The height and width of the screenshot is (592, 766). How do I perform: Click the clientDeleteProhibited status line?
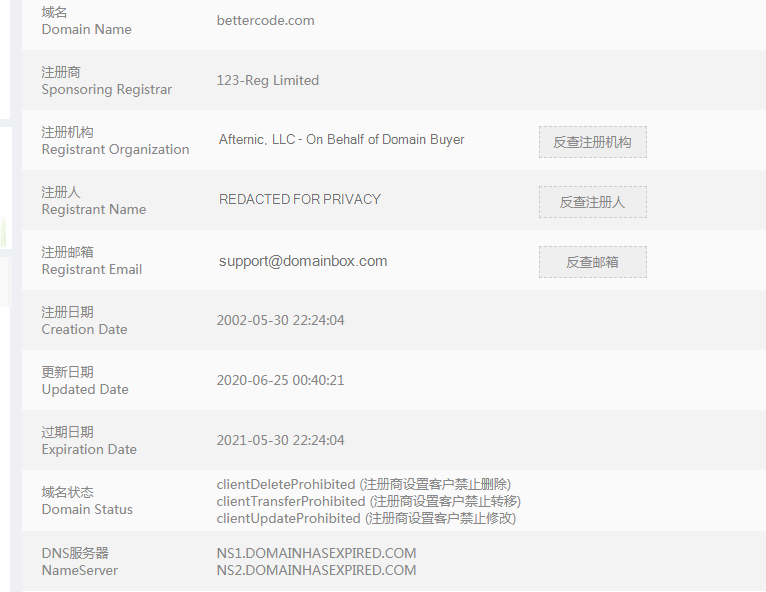363,484
